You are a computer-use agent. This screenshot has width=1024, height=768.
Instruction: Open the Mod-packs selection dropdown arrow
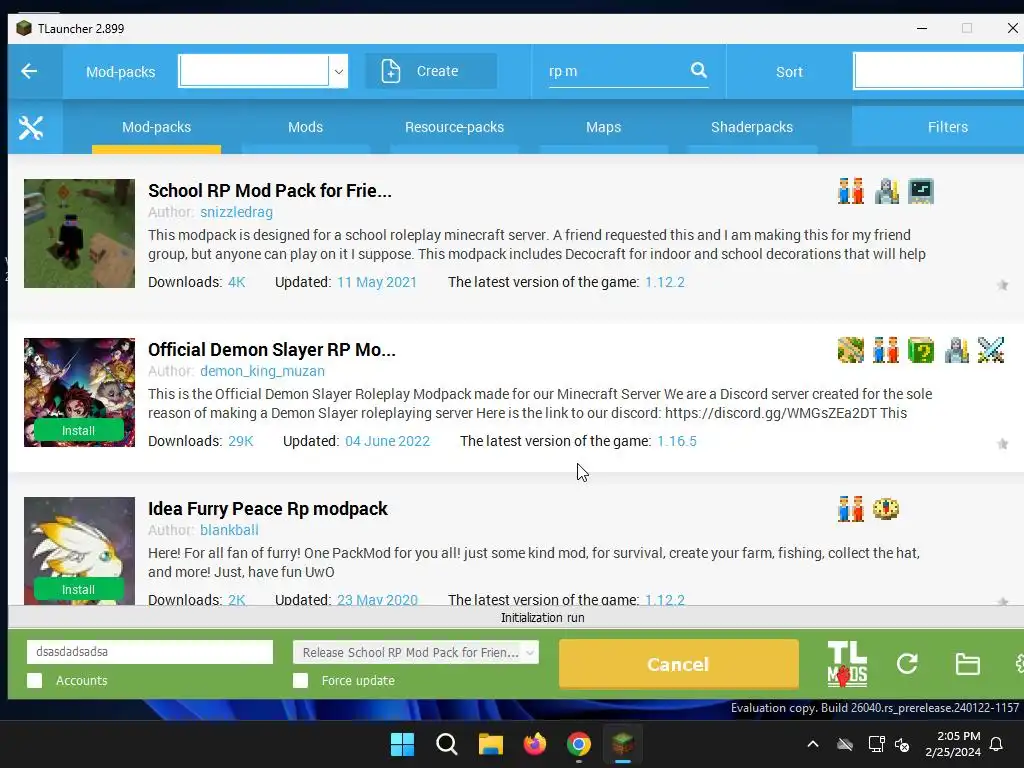click(338, 71)
